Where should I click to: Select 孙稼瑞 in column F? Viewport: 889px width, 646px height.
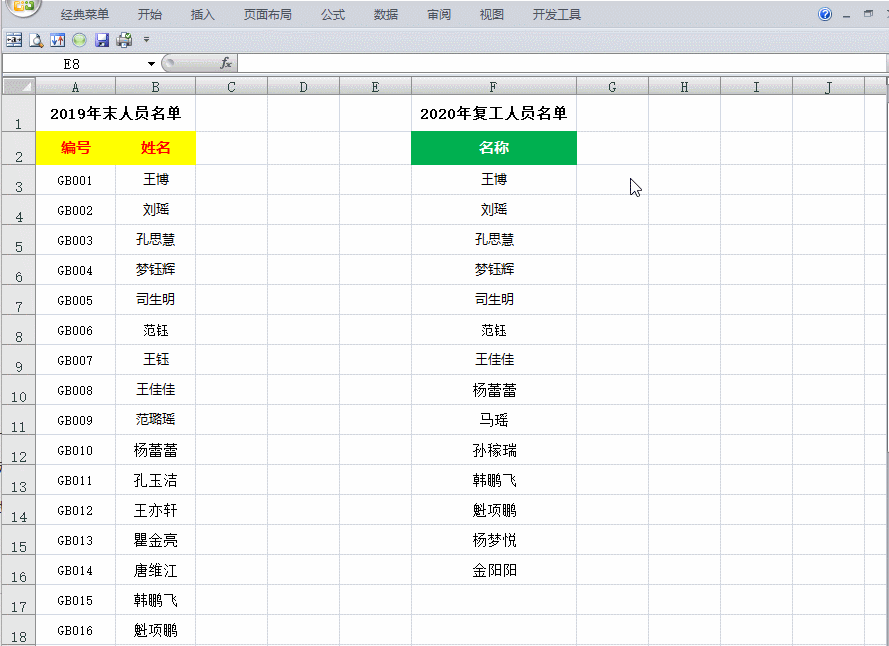tap(494, 450)
